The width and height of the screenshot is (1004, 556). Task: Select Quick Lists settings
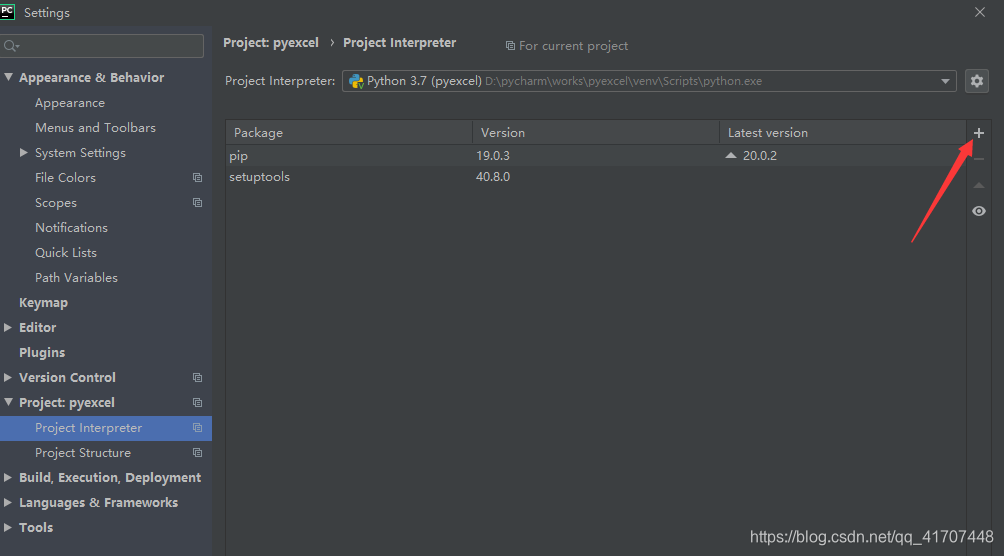[x=66, y=252]
